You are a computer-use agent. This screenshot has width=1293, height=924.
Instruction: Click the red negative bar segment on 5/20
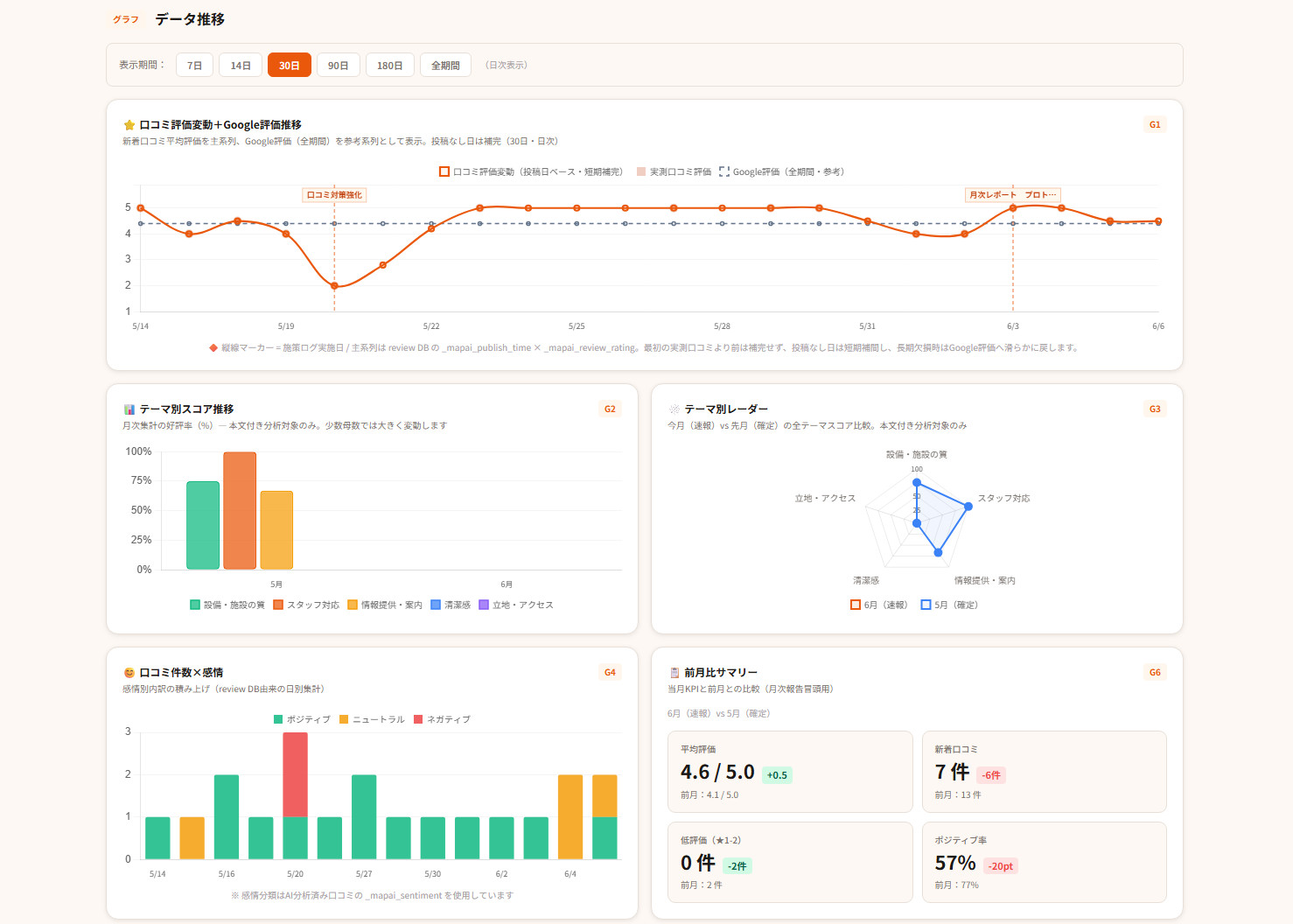click(x=296, y=774)
